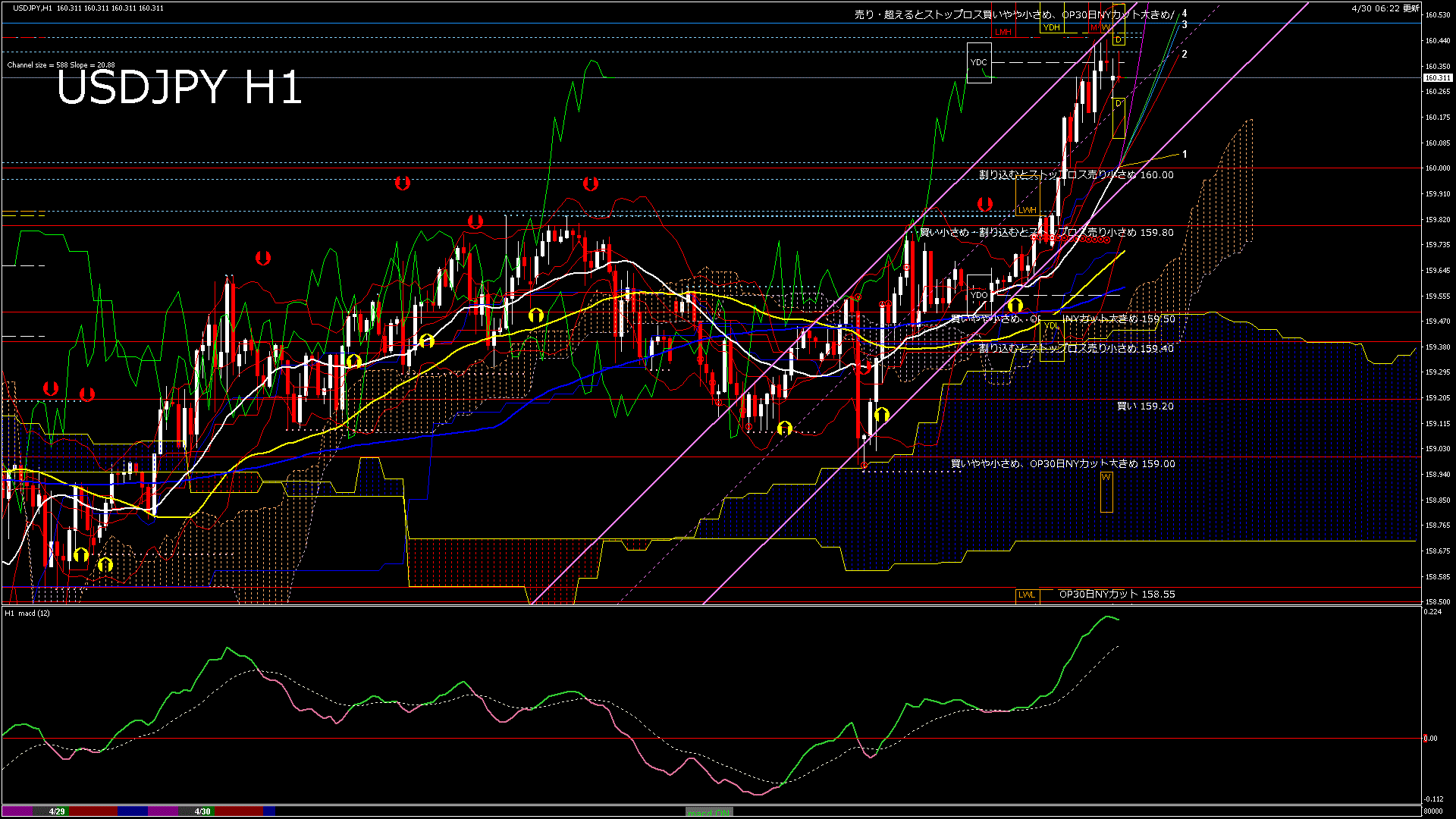This screenshot has height=819, width=1456.
Task: Select the YDO marker box
Action: click(x=979, y=295)
